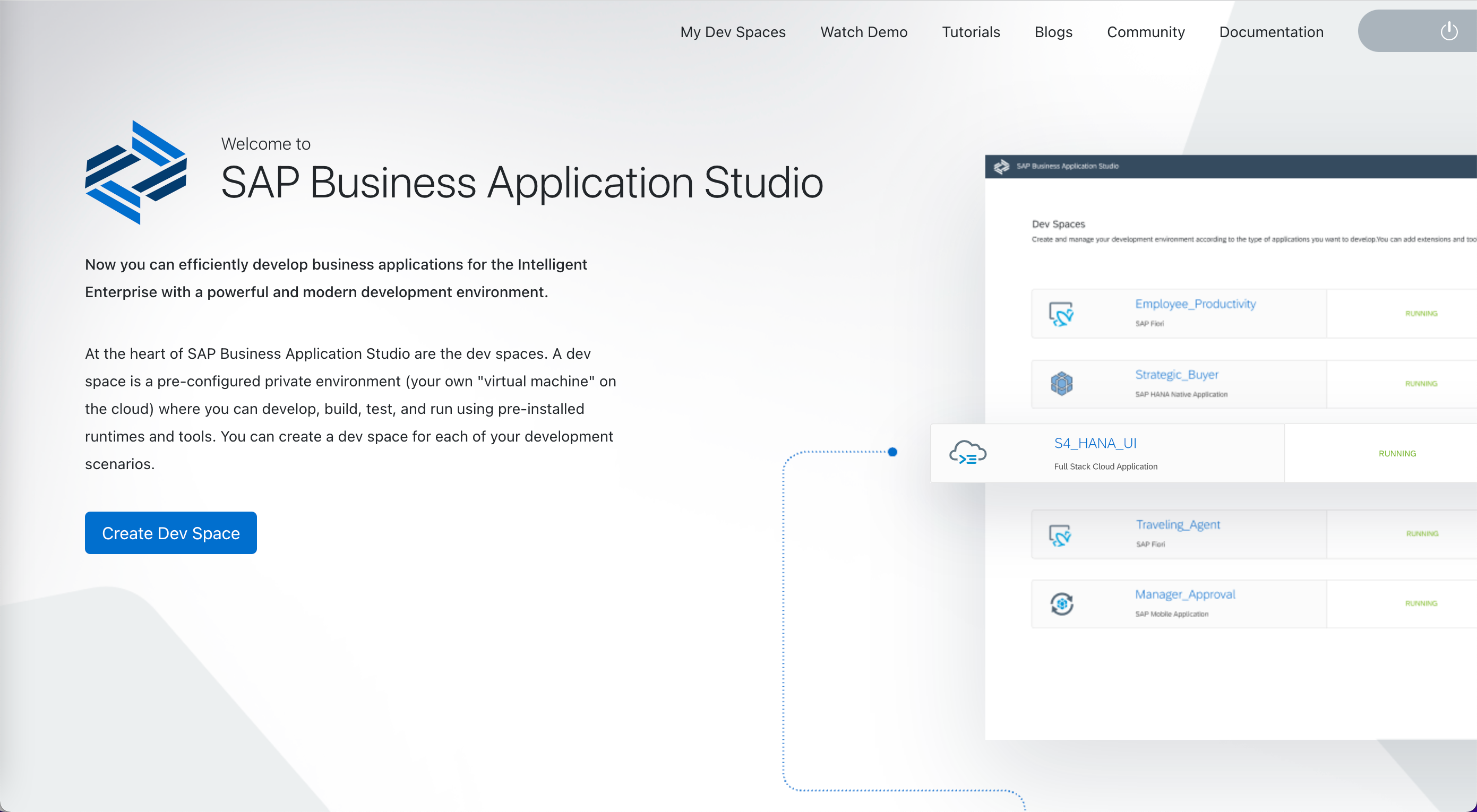Click the SAP Business Application Studio logo
Viewport: 1477px width, 812px height.
136,172
